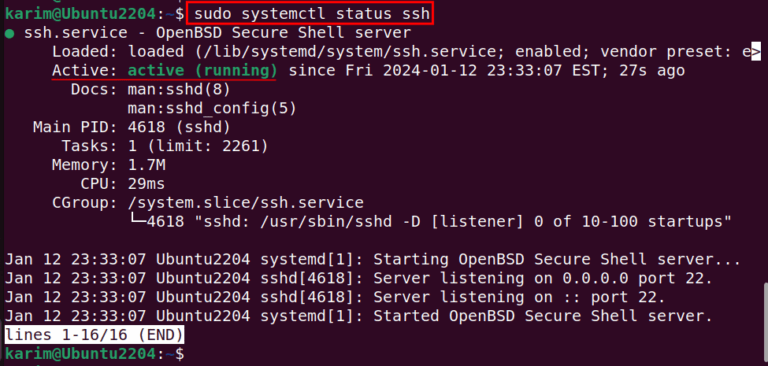Image resolution: width=768 pixels, height=366 pixels.
Task: Click the CPU 29ms value
Action: pyautogui.click(x=146, y=184)
